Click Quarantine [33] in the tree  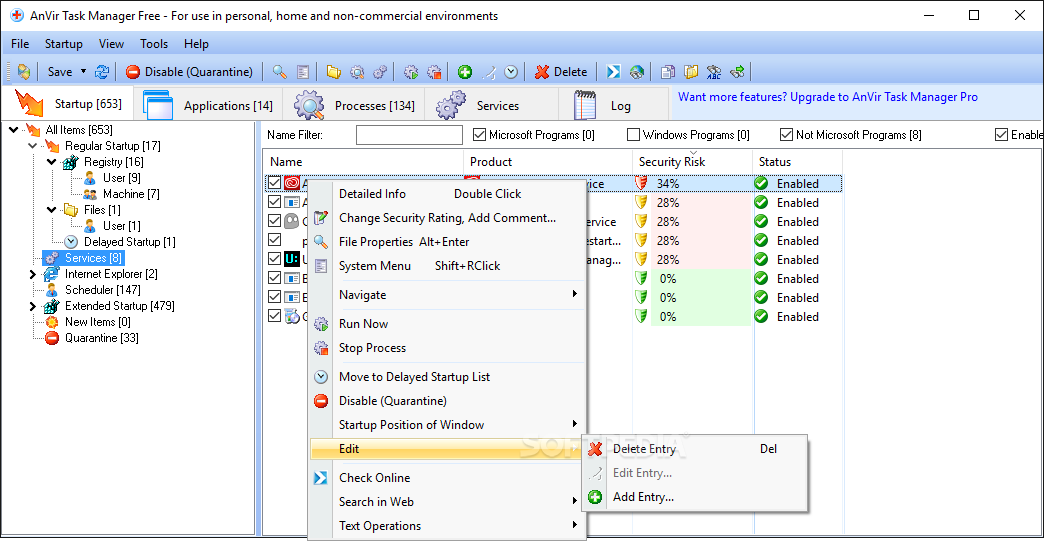tap(101, 338)
